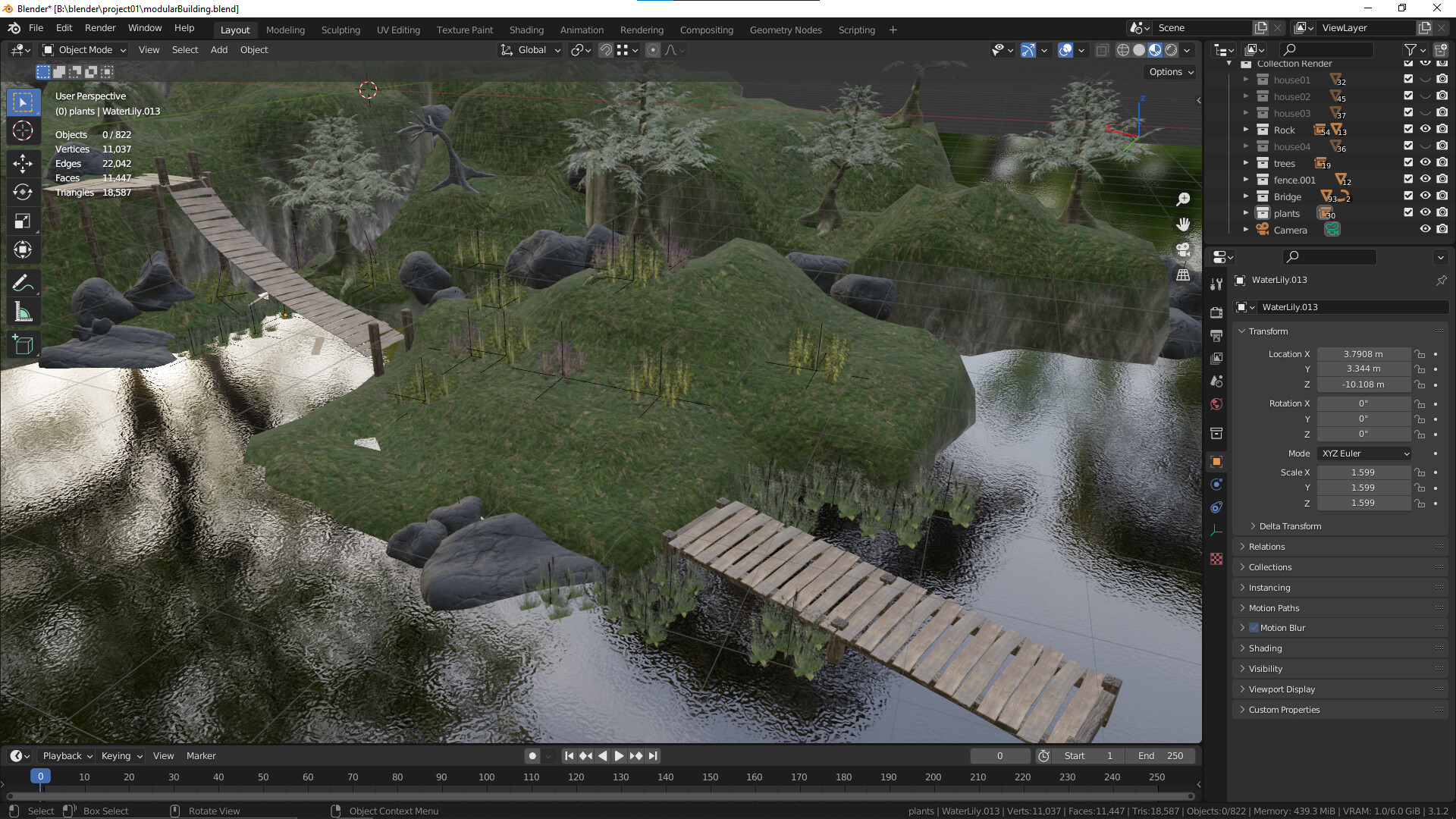Enable the Motion Blur checkbox
Screen dimensions: 1456x819
[1254, 628]
